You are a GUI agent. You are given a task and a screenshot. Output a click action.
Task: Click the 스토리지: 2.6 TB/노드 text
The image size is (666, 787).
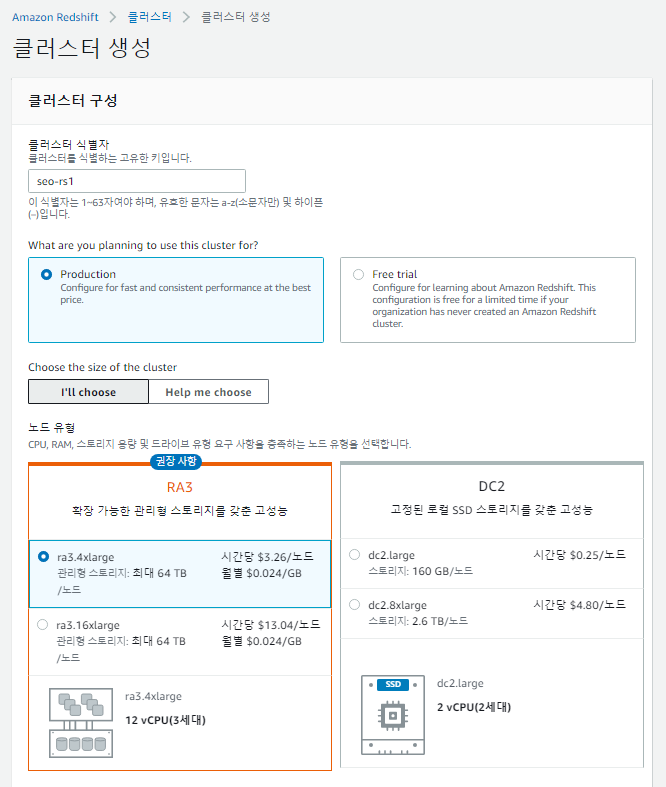[x=418, y=621]
